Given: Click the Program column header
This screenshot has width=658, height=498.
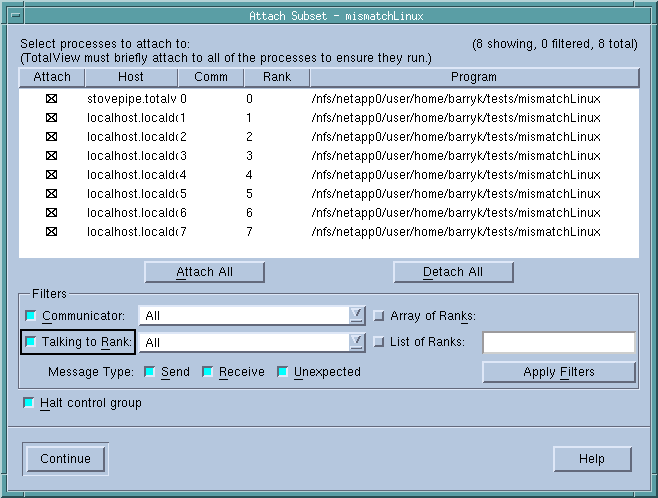Looking at the screenshot, I should click(473, 77).
